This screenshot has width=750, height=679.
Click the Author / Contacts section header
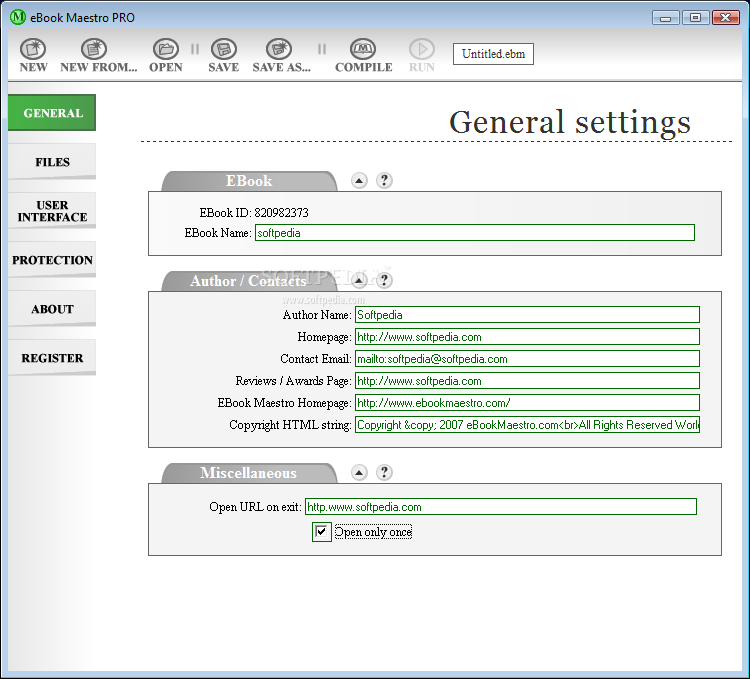[249, 281]
